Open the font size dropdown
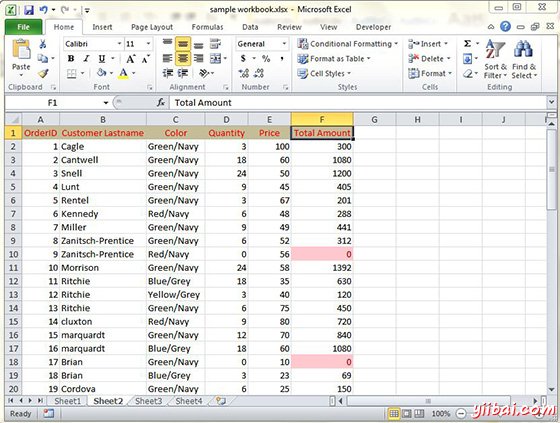Screen dimensions: 560x423 pyautogui.click(x=148, y=44)
